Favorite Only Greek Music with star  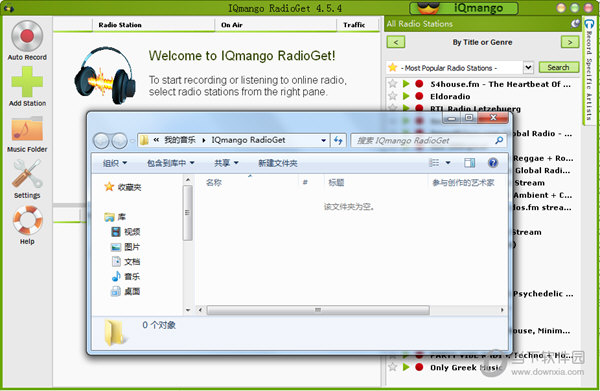[393, 367]
